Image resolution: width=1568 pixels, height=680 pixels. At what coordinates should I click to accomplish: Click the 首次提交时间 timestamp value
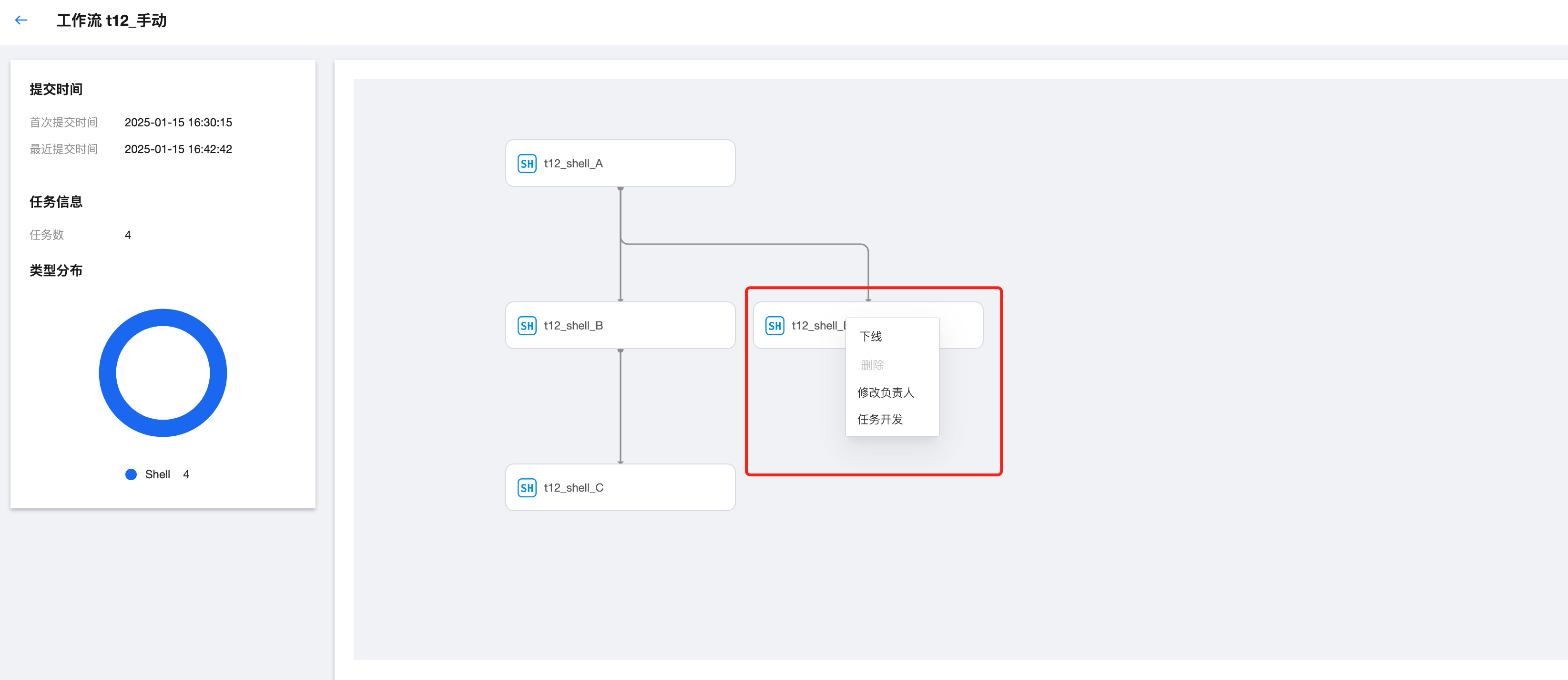(x=178, y=123)
